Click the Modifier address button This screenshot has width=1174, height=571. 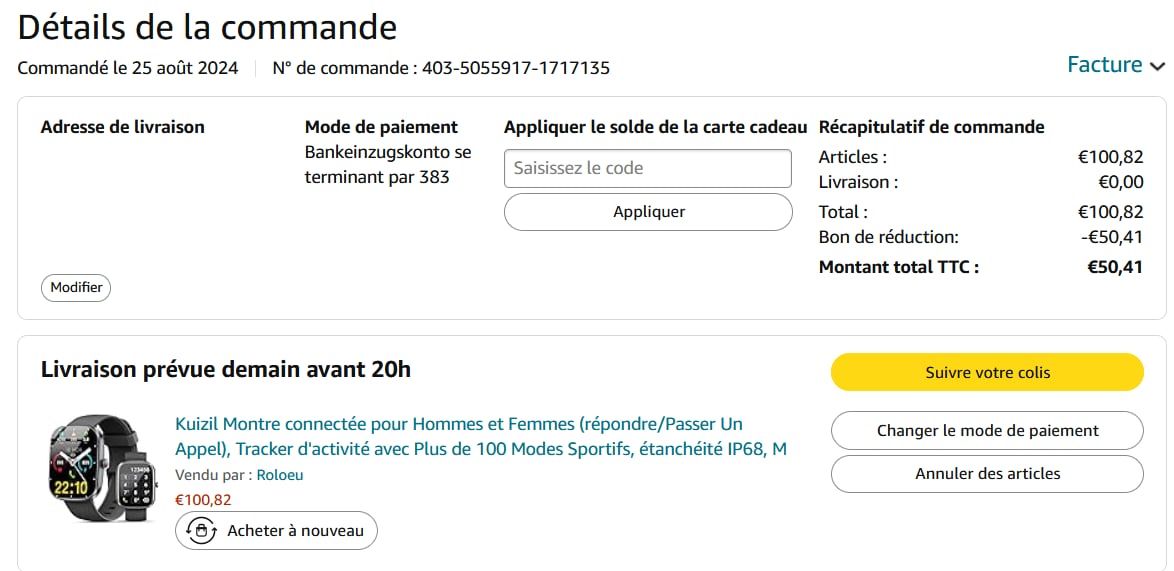point(76,287)
